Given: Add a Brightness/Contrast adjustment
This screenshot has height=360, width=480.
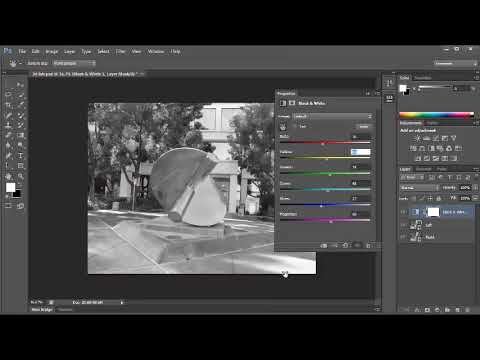Looking at the screenshot, I should pyautogui.click(x=417, y=138).
